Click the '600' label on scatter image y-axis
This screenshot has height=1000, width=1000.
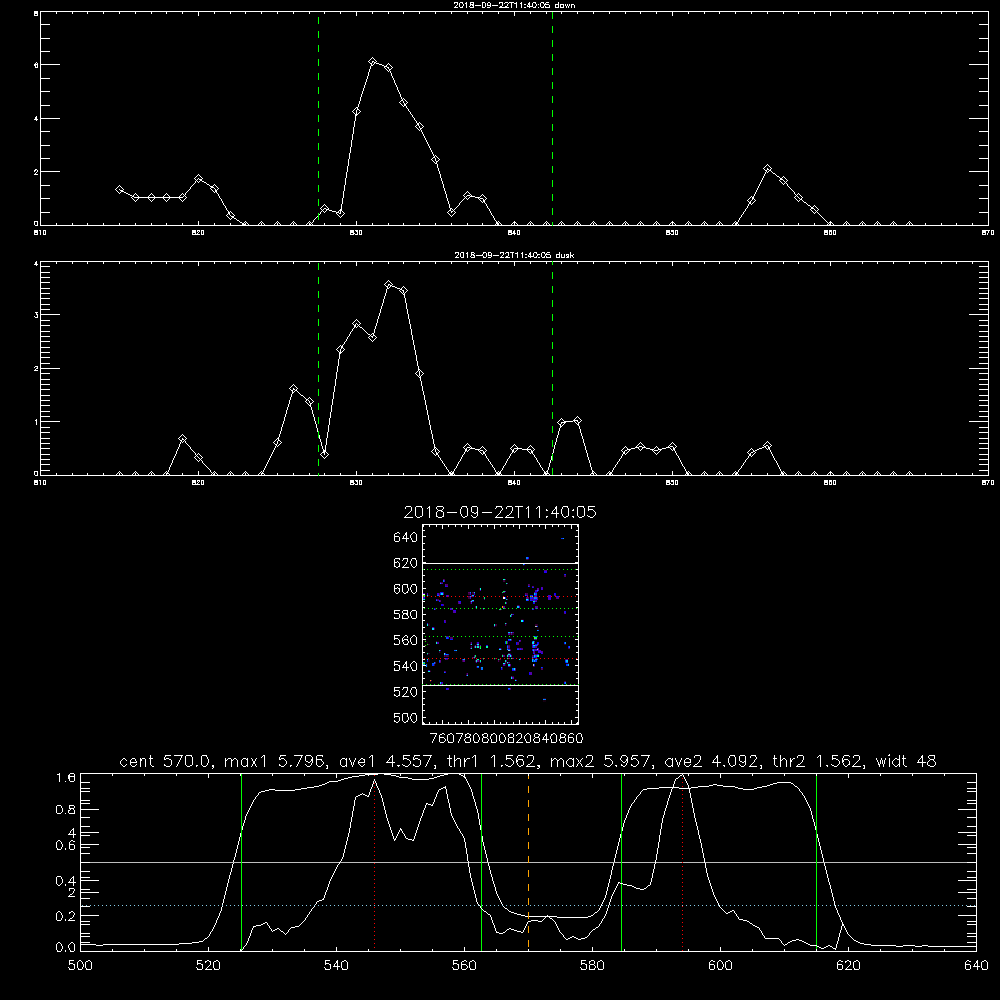pyautogui.click(x=406, y=589)
